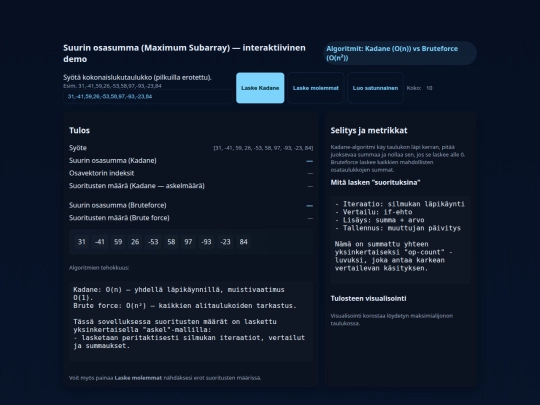Click the Lisäys: summa + arvo line
The image size is (540, 405).
pyautogui.click(x=380, y=220)
